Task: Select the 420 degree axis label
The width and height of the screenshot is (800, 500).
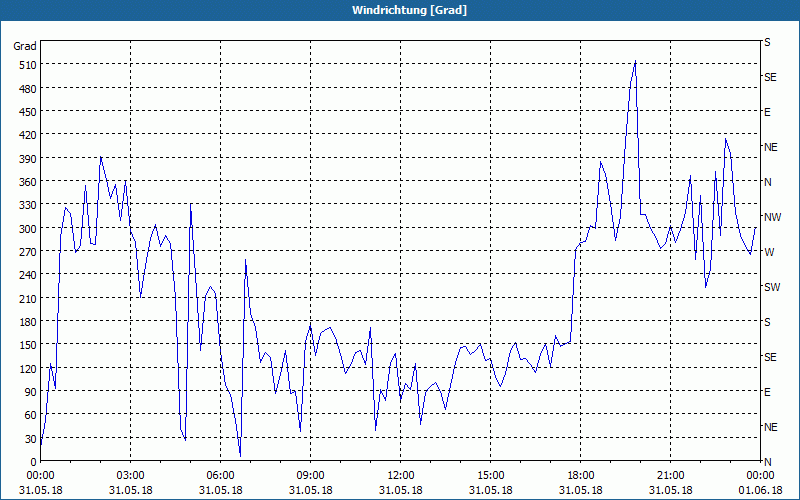Action: tap(28, 136)
